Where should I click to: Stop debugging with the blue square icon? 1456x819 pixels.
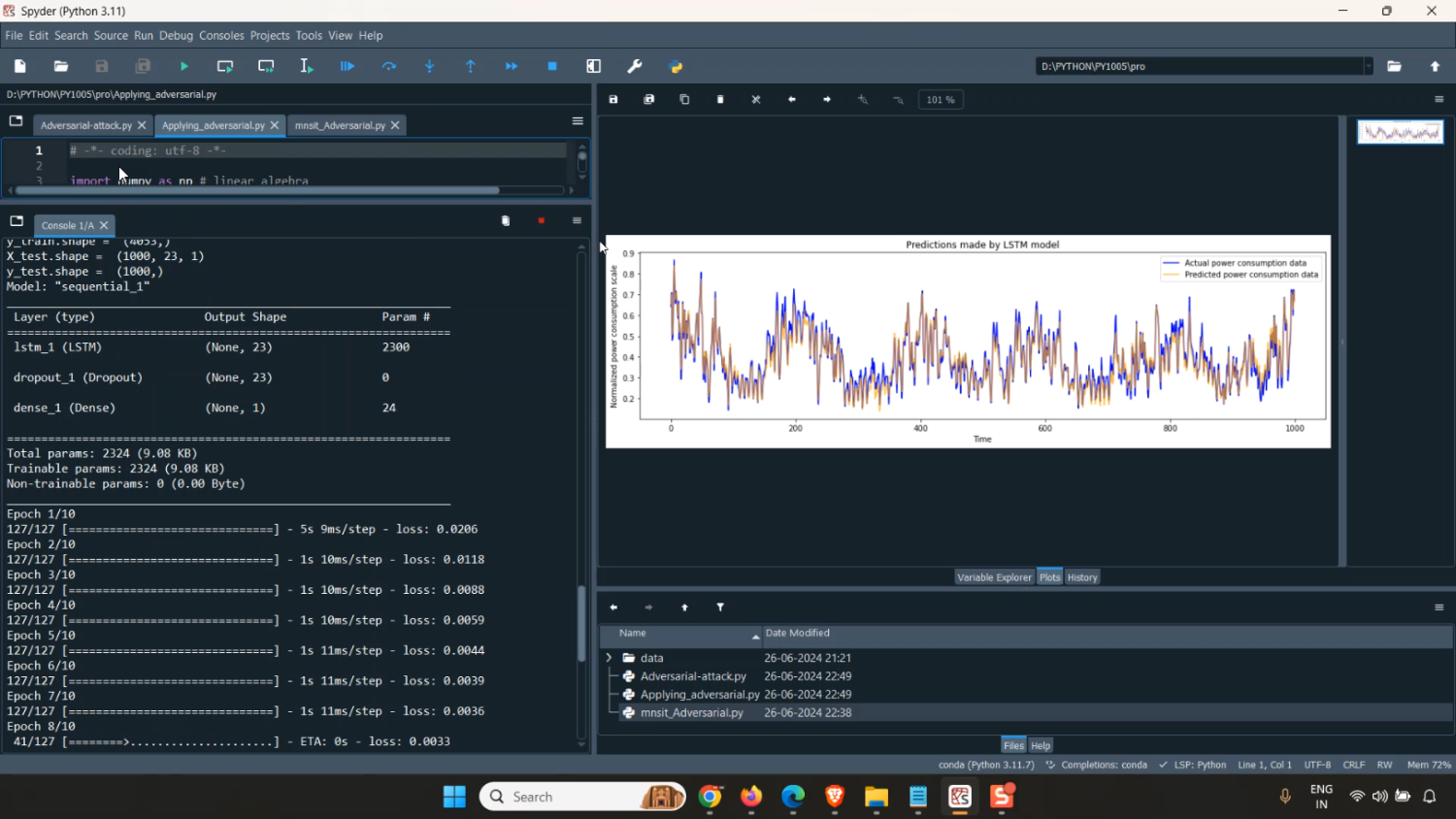pos(552,66)
